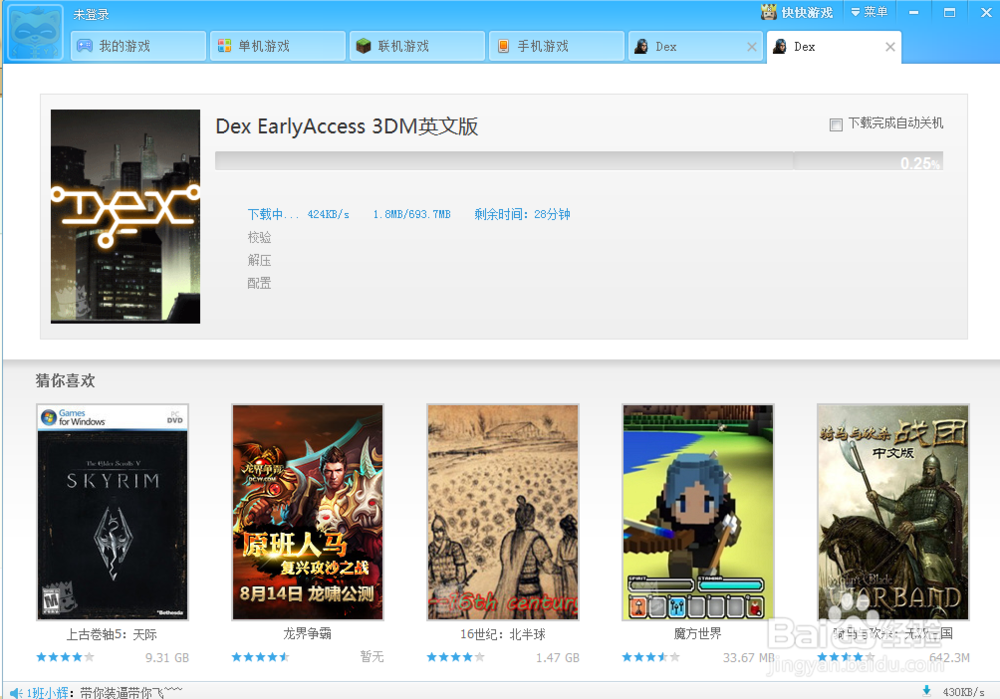The width and height of the screenshot is (1000, 699).
Task: Click the blue mascot logo icon
Action: click(x=36, y=32)
